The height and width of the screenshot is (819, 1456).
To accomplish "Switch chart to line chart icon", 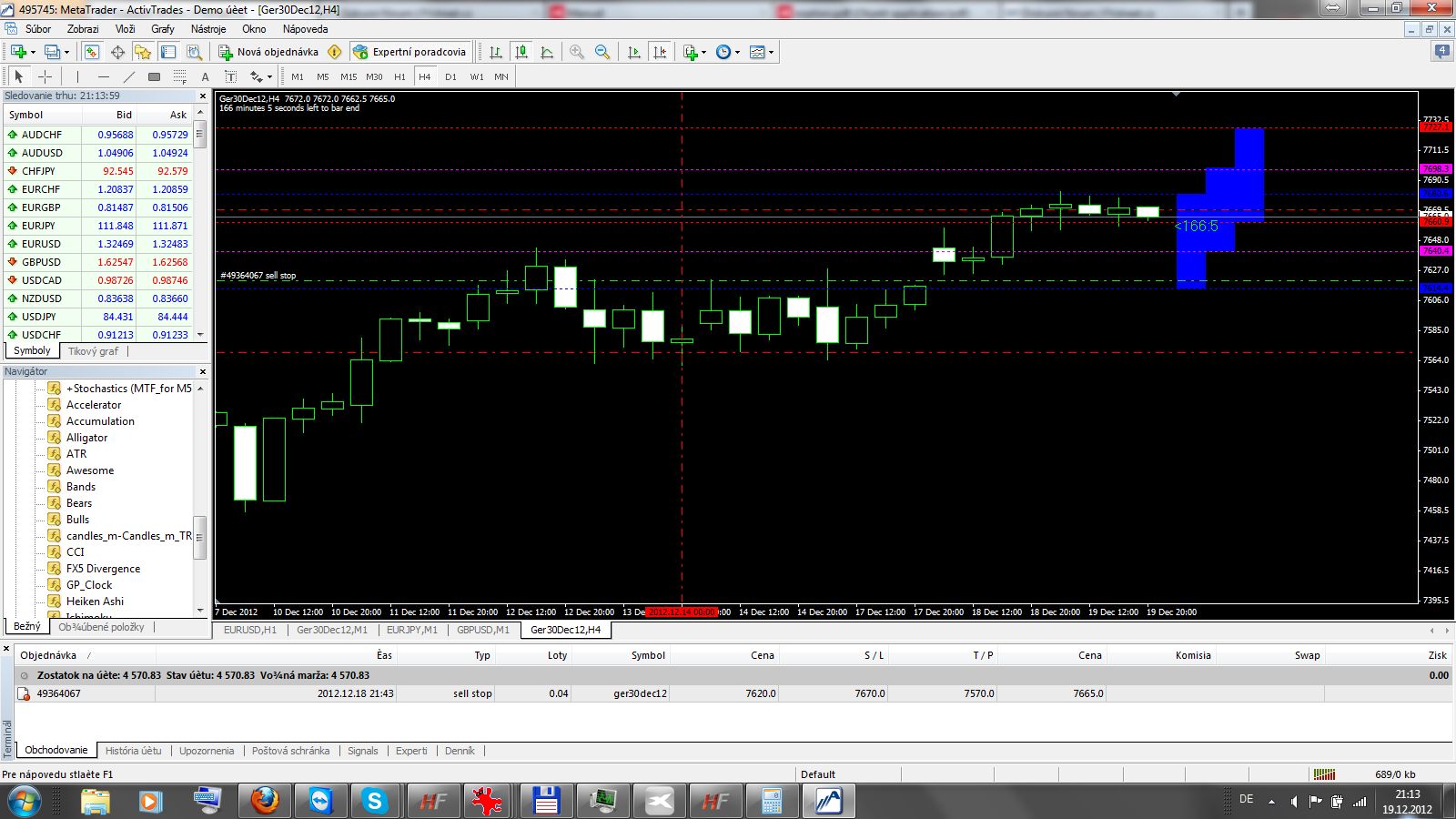I will click(x=547, y=52).
